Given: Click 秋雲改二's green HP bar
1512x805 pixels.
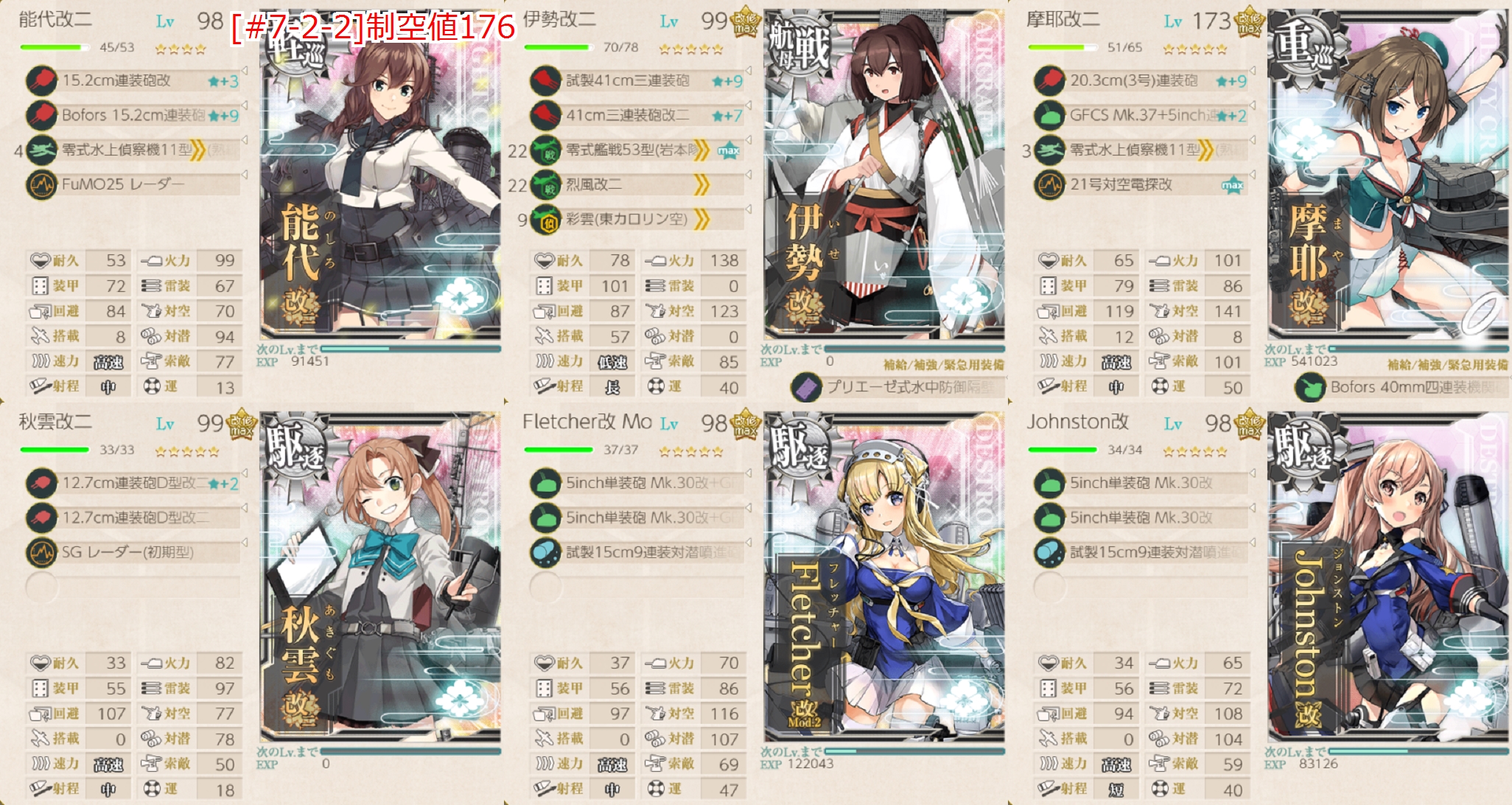Looking at the screenshot, I should click(x=55, y=450).
